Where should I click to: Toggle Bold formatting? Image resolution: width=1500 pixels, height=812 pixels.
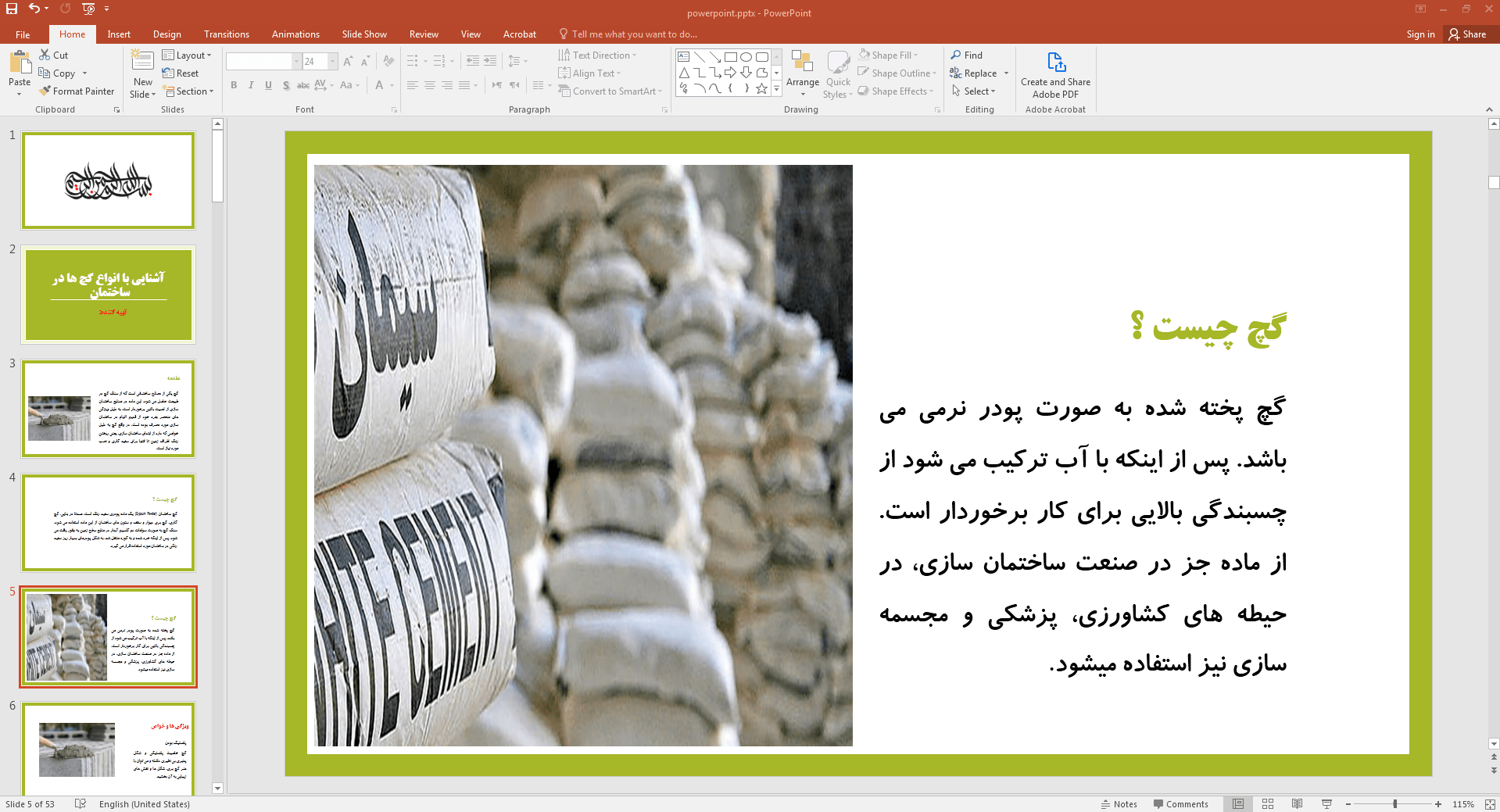coord(233,85)
